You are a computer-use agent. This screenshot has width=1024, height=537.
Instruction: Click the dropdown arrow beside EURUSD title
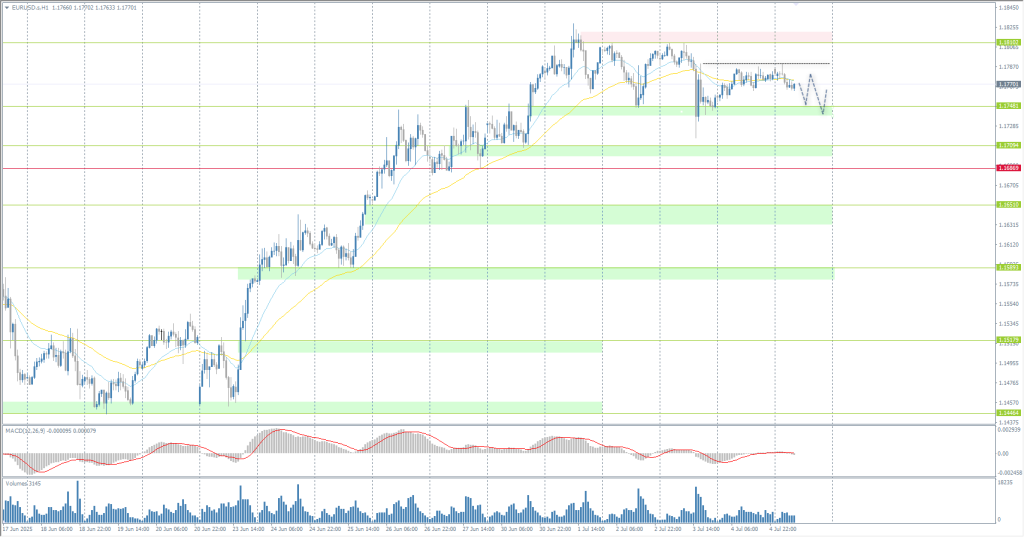tap(6, 9)
